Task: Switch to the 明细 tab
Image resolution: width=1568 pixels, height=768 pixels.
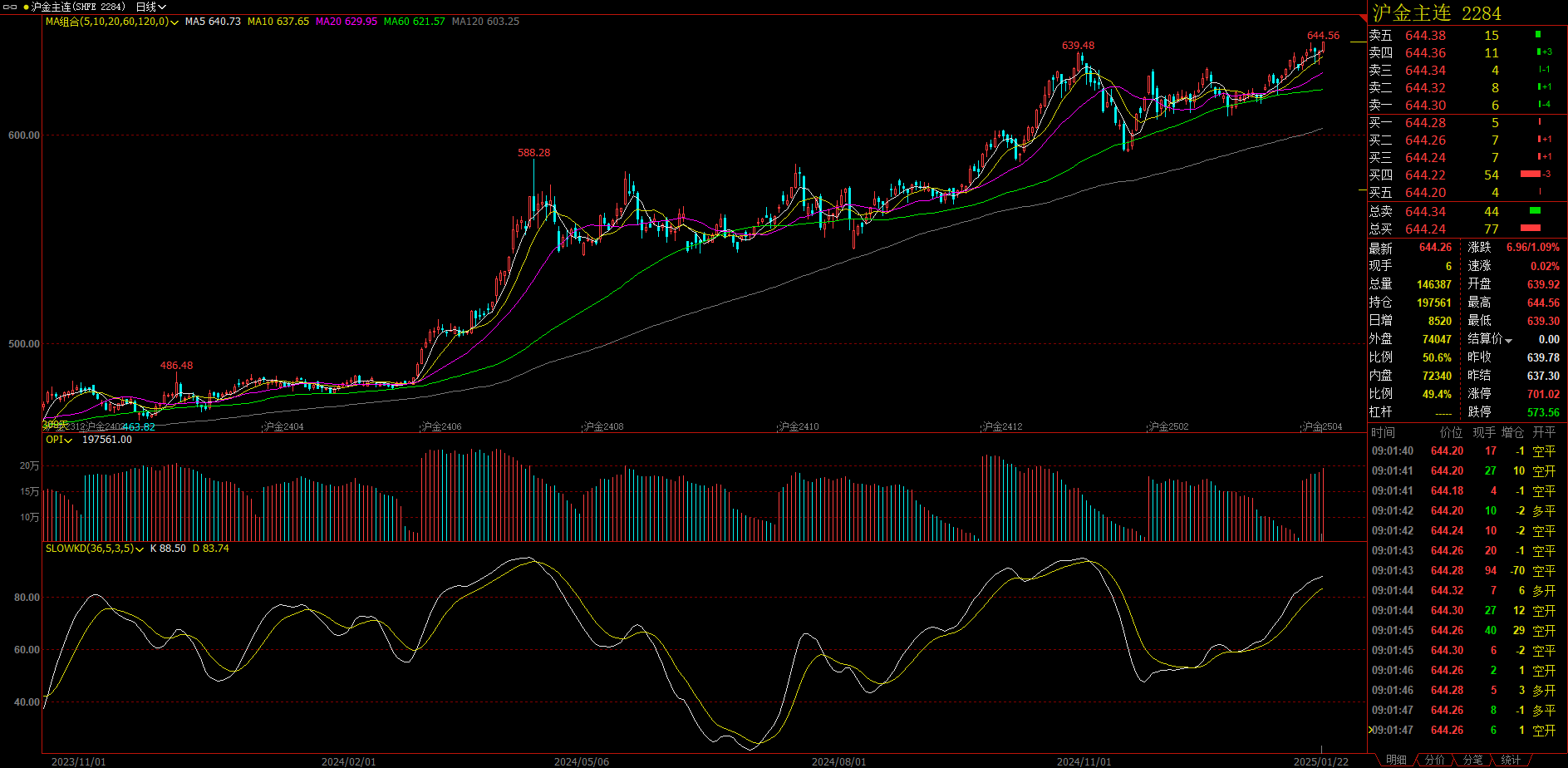Action: pyautogui.click(x=1396, y=760)
